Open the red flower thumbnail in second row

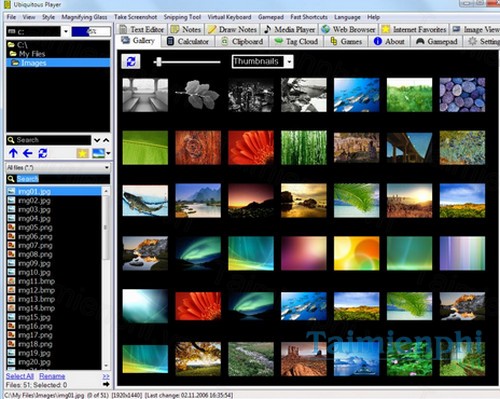tap(251, 148)
